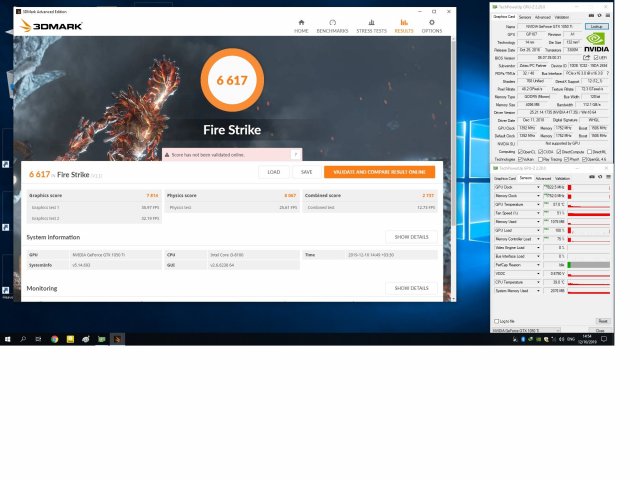Open the Windows Start menu

click(7, 339)
